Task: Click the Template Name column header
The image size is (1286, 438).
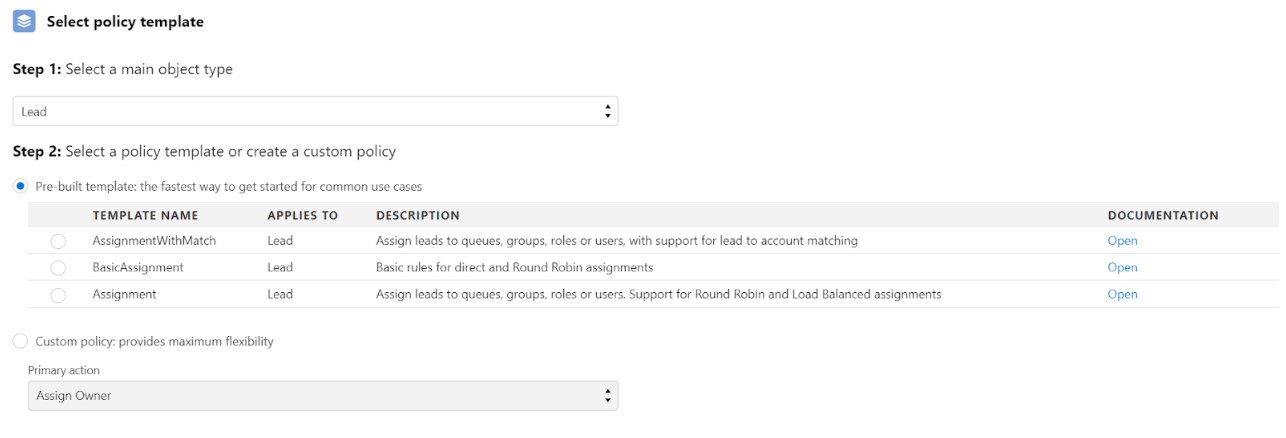Action: [145, 215]
